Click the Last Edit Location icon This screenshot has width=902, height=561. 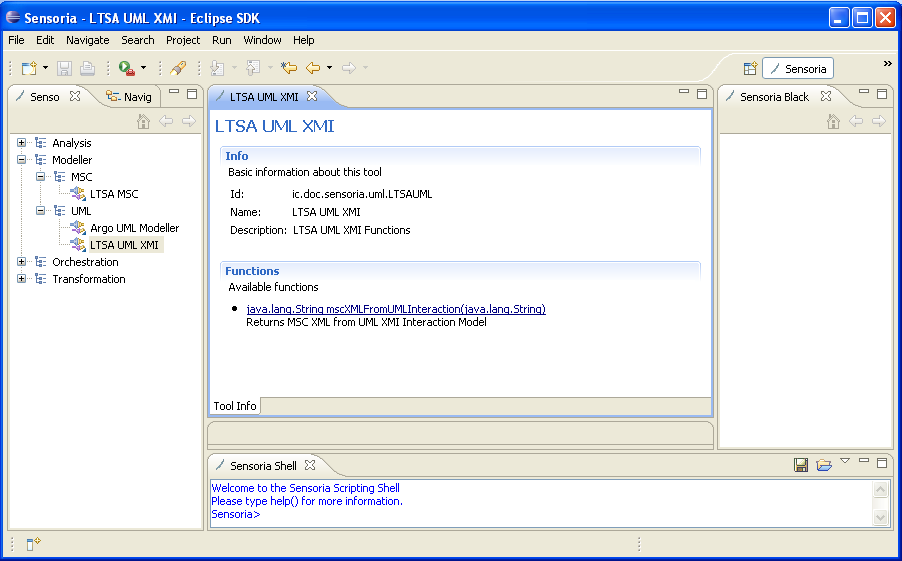tap(289, 68)
